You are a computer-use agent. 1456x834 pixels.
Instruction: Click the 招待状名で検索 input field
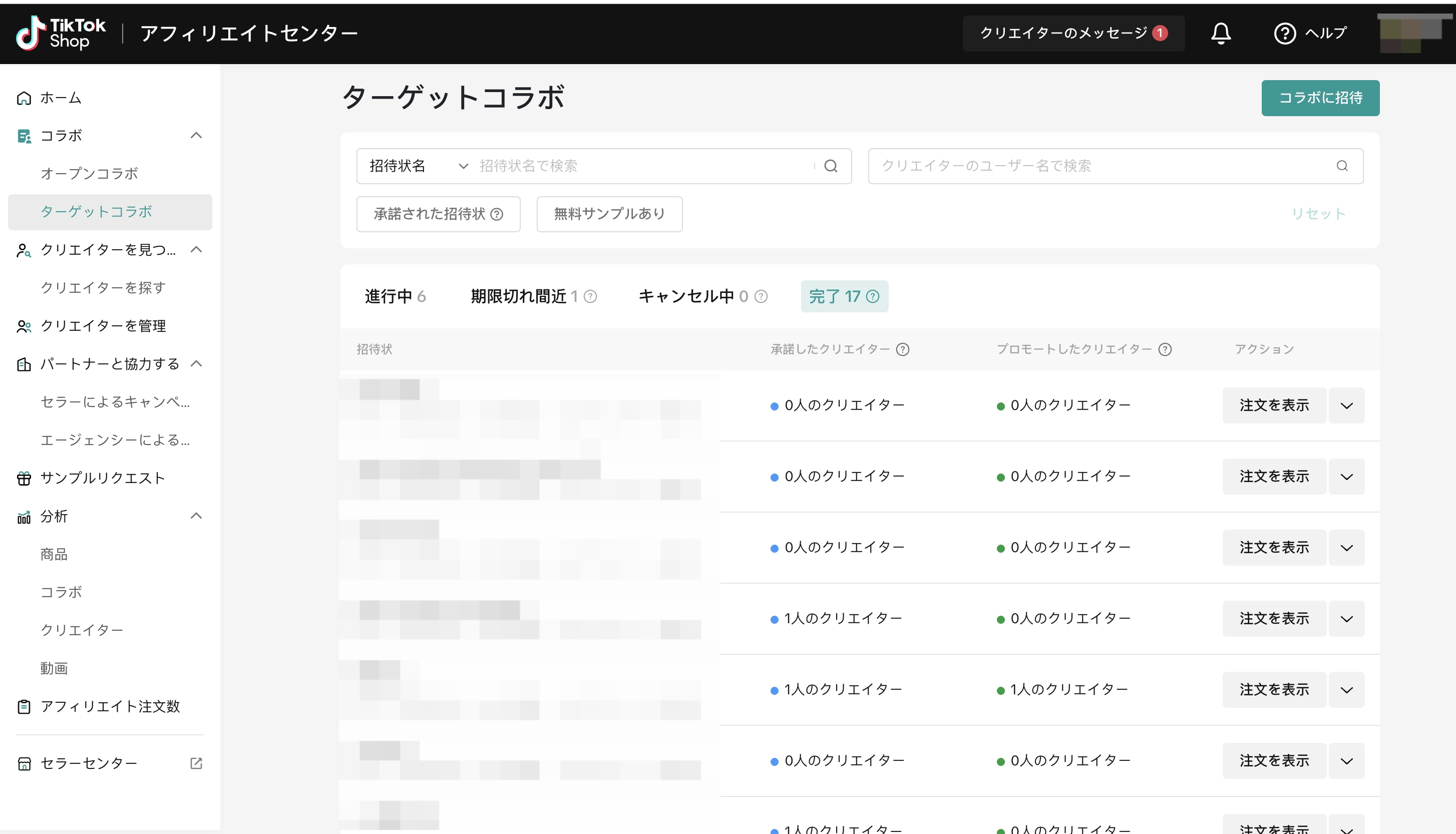click(x=643, y=166)
